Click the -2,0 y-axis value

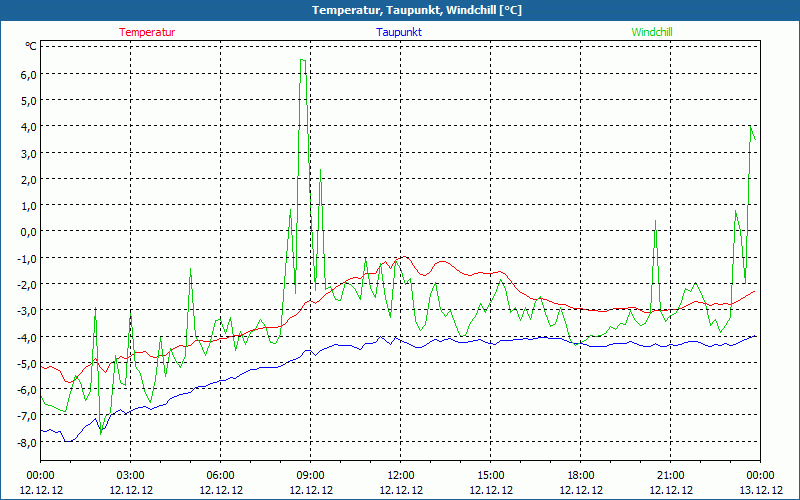(27, 285)
